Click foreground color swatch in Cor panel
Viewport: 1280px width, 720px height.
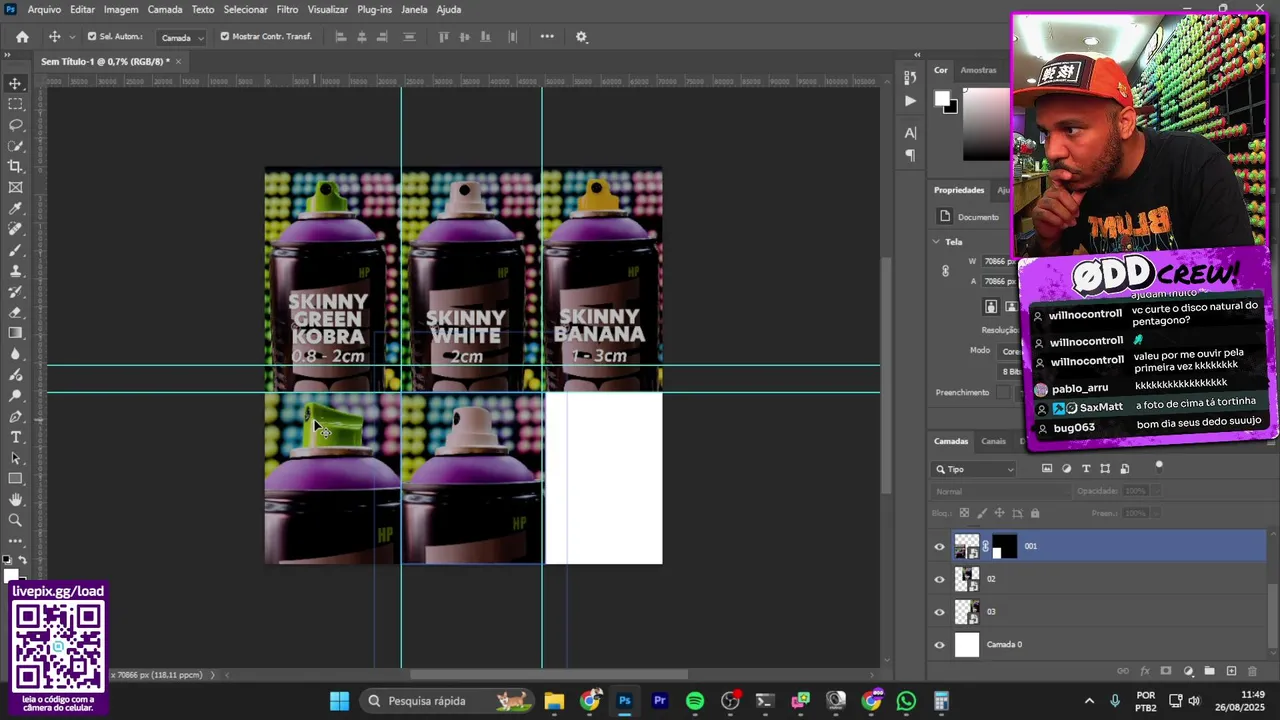coord(941,98)
